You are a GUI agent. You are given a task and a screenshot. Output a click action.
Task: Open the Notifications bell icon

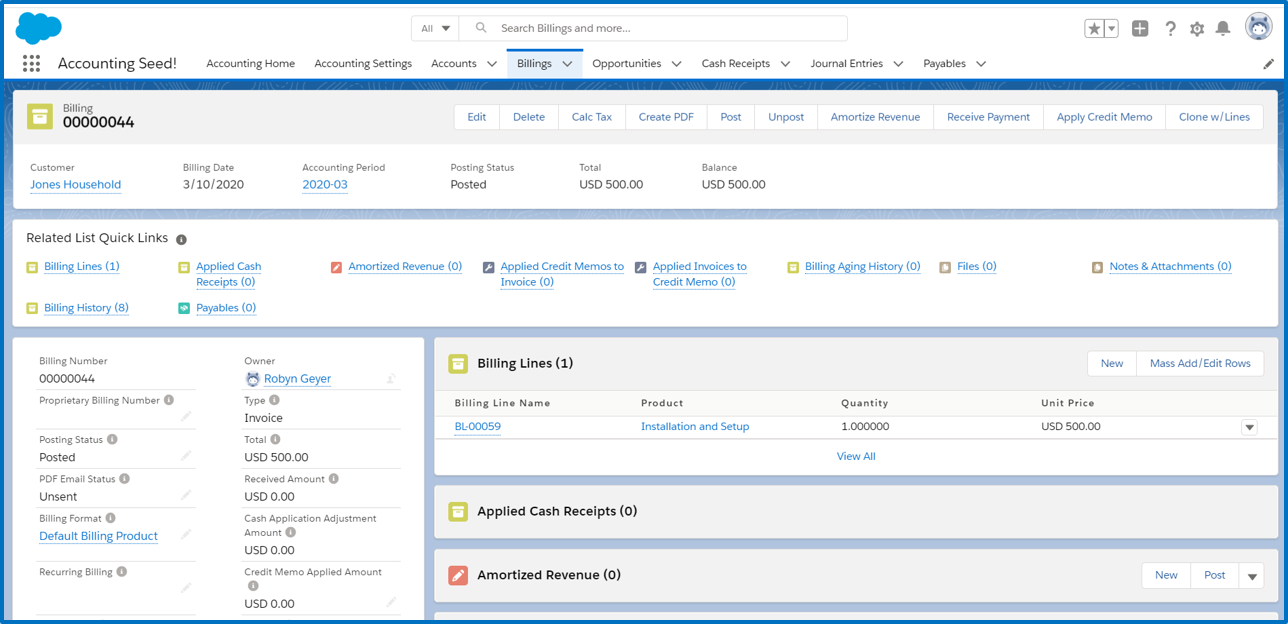[1223, 29]
